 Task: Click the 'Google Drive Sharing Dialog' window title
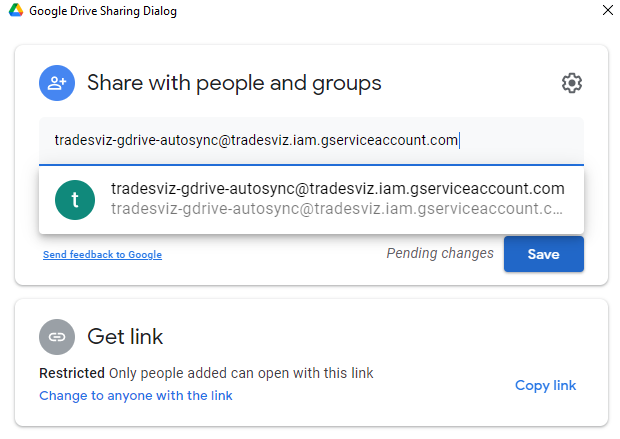pyautogui.click(x=103, y=11)
